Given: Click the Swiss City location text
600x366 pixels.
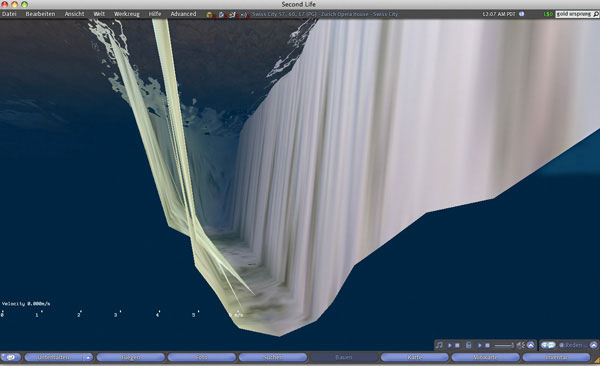Looking at the screenshot, I should (325, 14).
